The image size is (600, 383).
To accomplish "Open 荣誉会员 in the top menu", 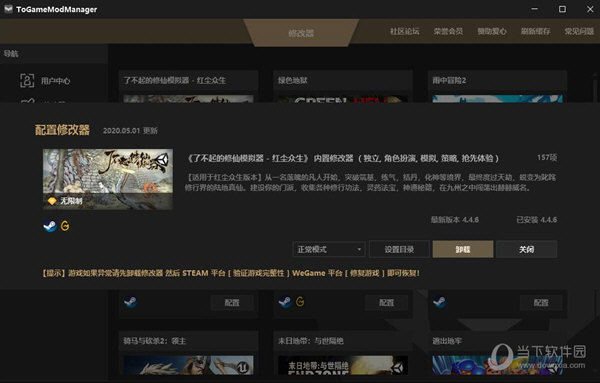I will (448, 31).
